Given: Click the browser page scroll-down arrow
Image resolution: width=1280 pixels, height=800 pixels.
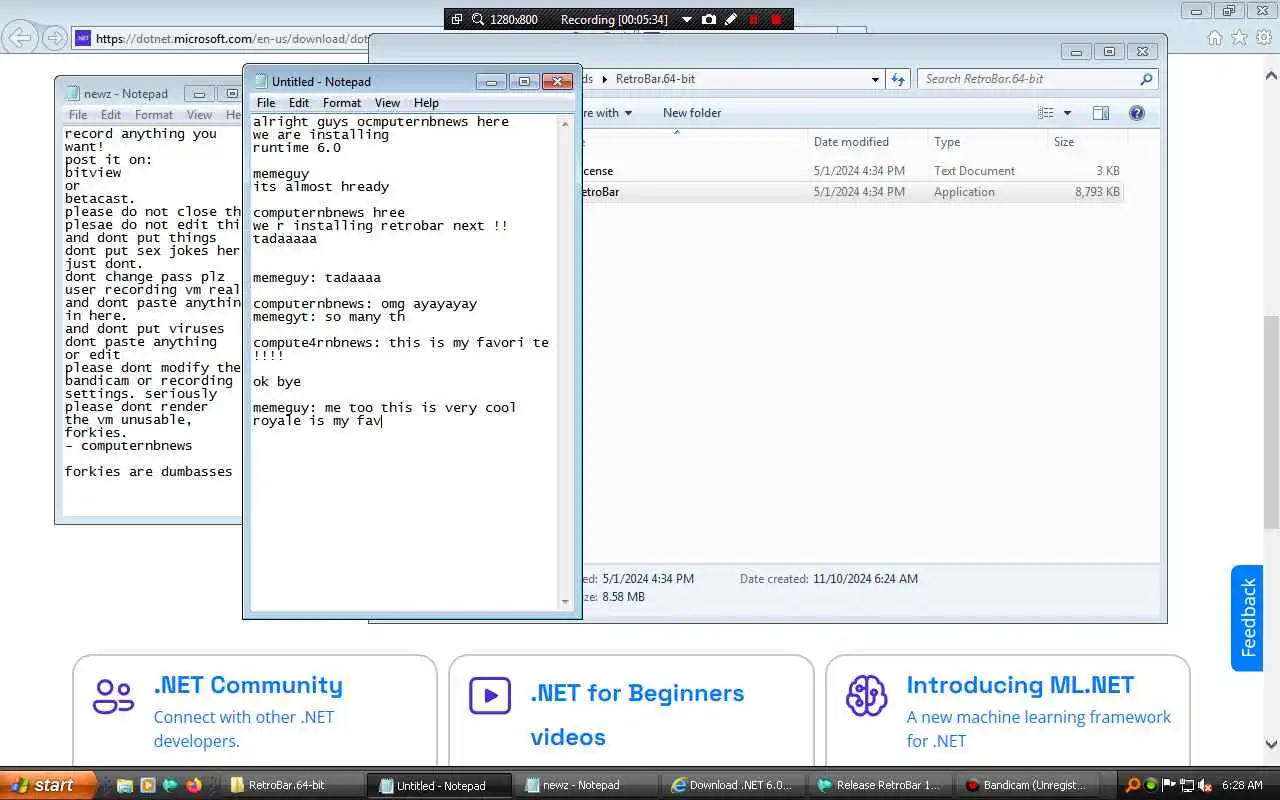Looking at the screenshot, I should [1271, 744].
